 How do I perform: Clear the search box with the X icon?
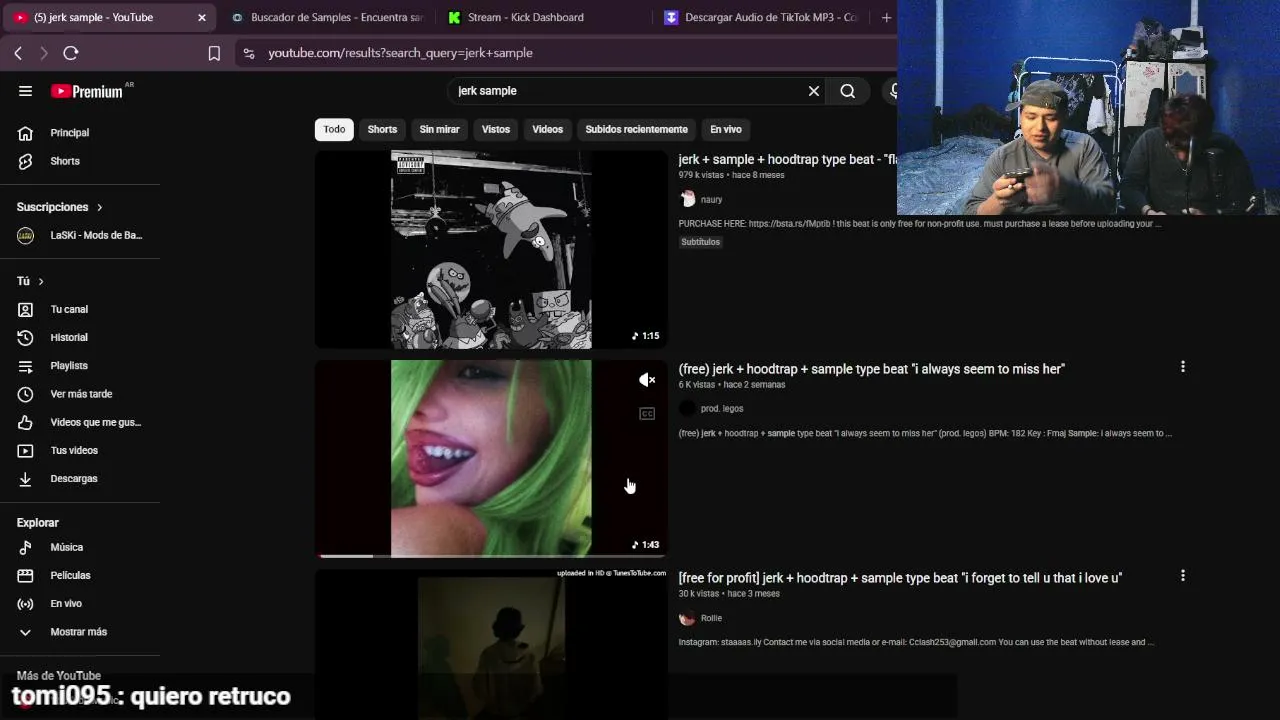814,91
